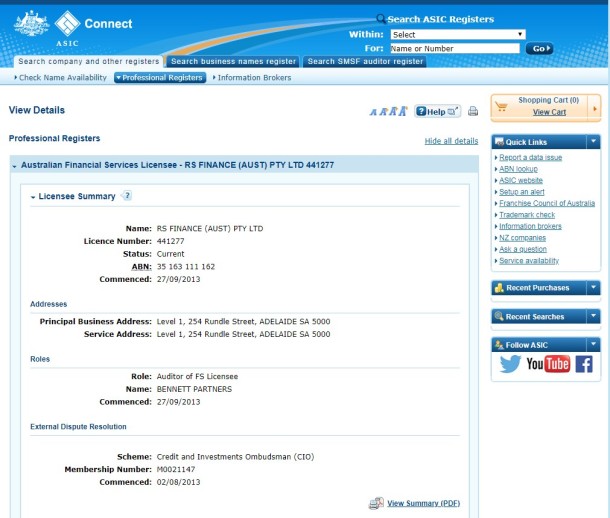
Task: Collapse the Licensee Summary section
Action: pos(33,197)
